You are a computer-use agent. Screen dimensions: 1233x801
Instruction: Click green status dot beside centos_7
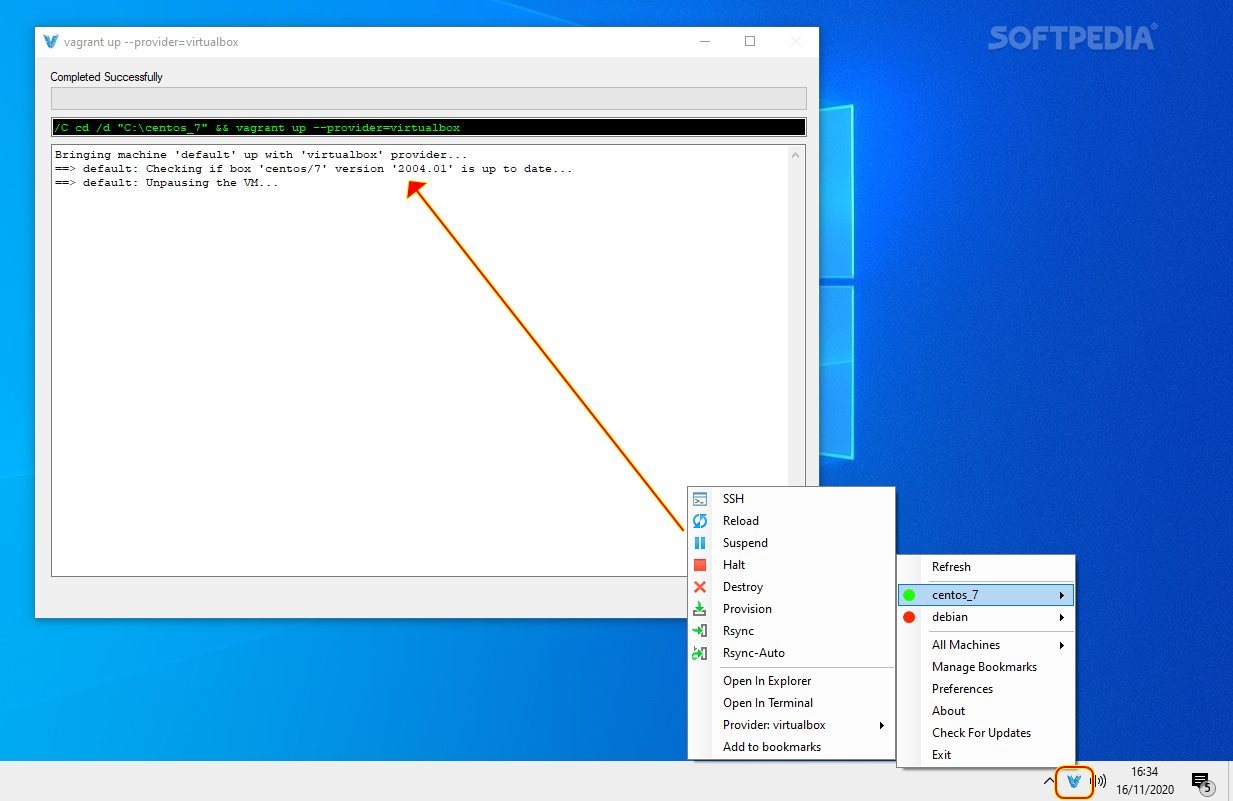909,595
